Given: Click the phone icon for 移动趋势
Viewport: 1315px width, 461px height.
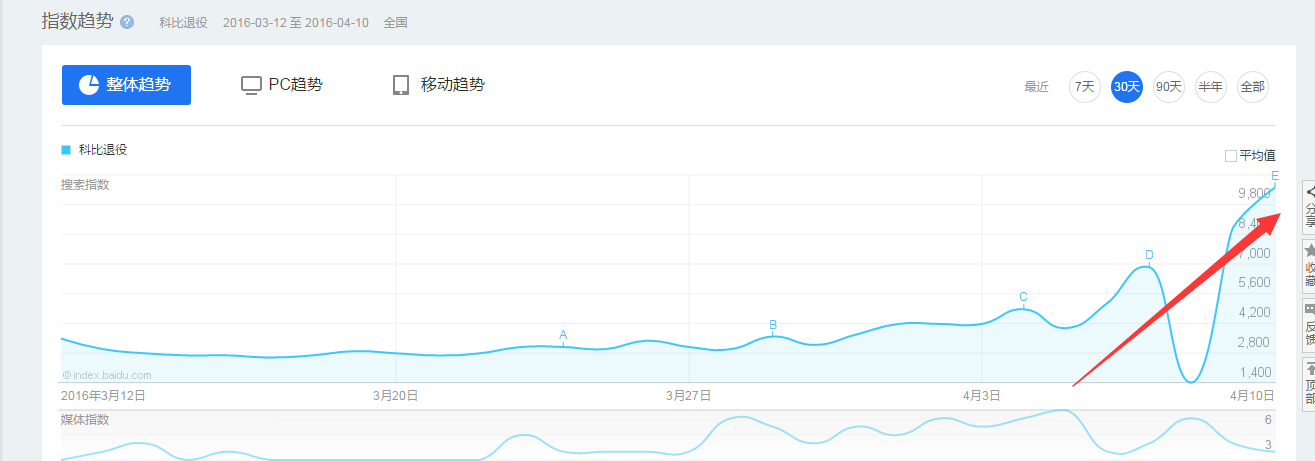Looking at the screenshot, I should pos(401,85).
